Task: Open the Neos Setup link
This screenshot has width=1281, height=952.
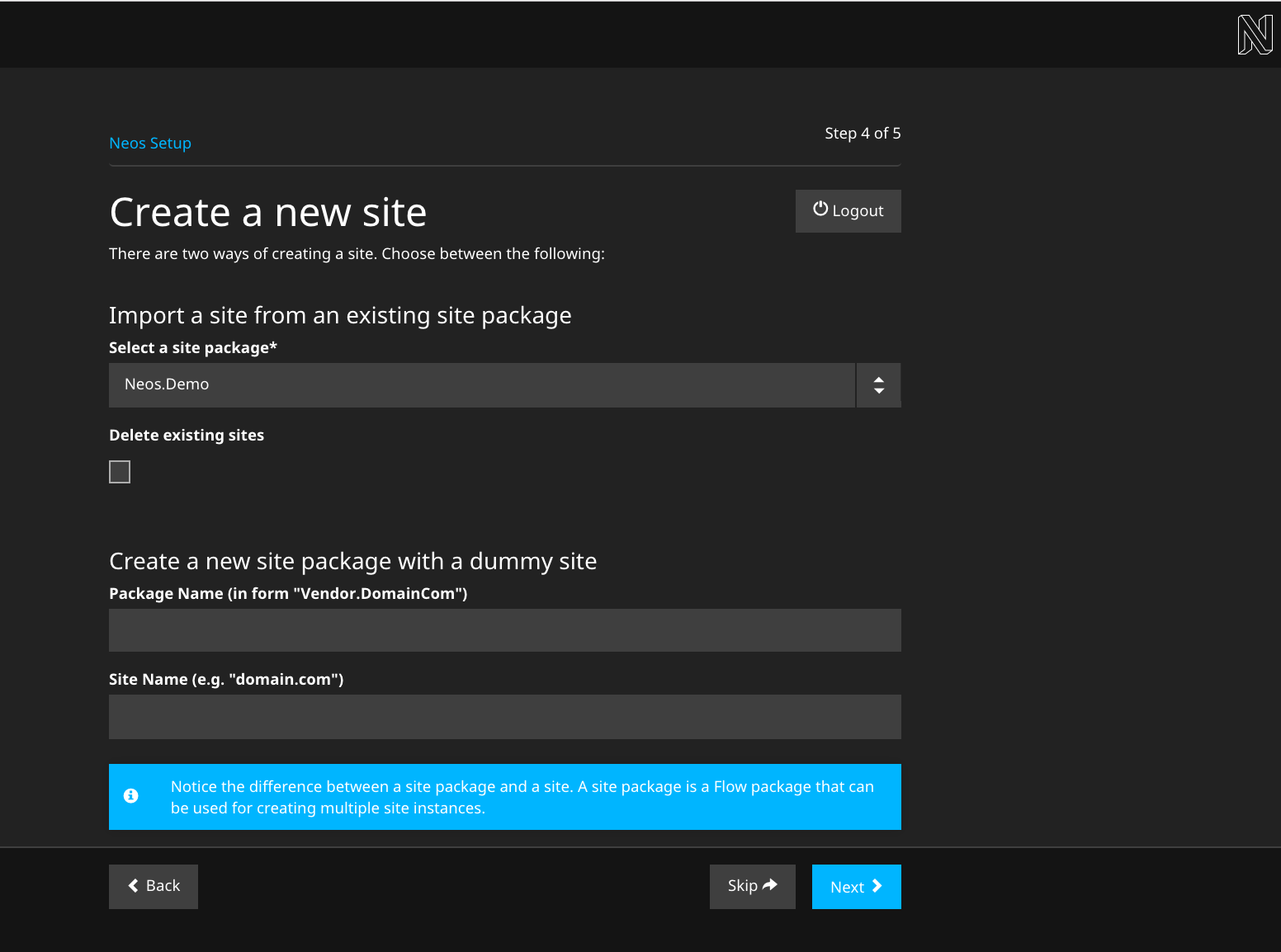Action: (x=150, y=144)
